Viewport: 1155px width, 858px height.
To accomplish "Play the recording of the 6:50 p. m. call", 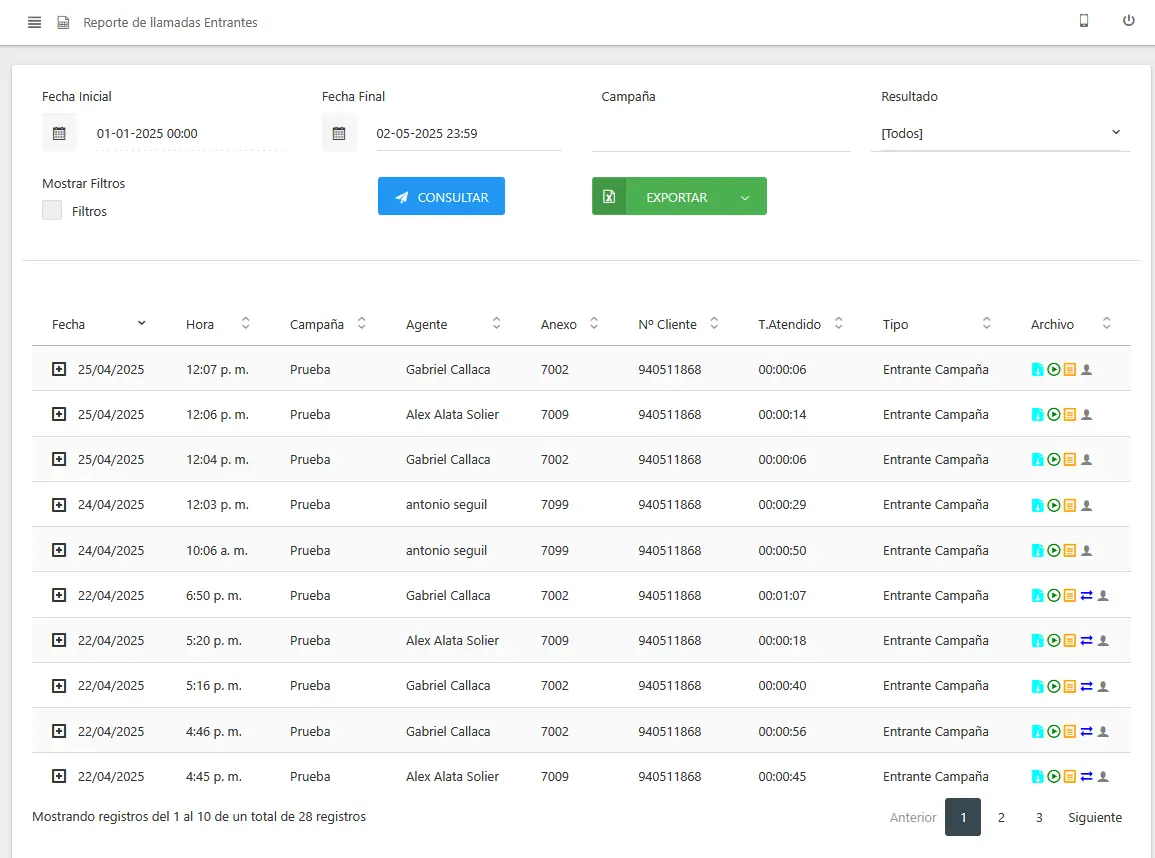I will pyautogui.click(x=1053, y=595).
